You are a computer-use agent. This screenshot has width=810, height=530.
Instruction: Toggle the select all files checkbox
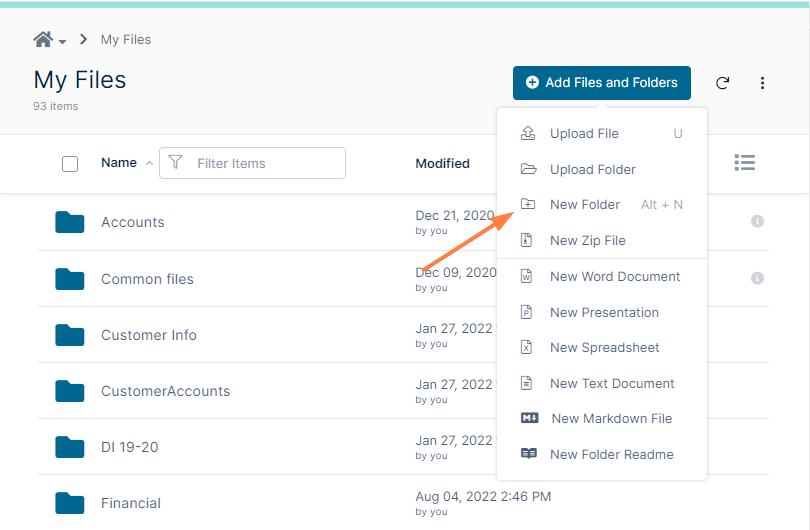[x=70, y=164]
